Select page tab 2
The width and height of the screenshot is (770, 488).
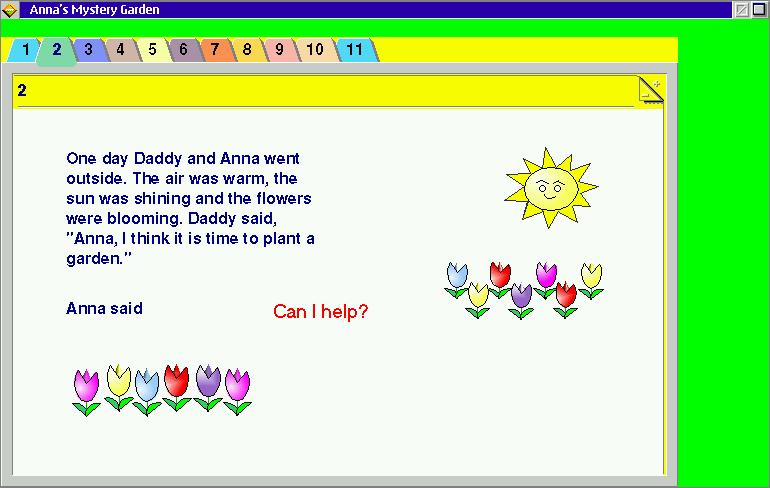pyautogui.click(x=56, y=50)
